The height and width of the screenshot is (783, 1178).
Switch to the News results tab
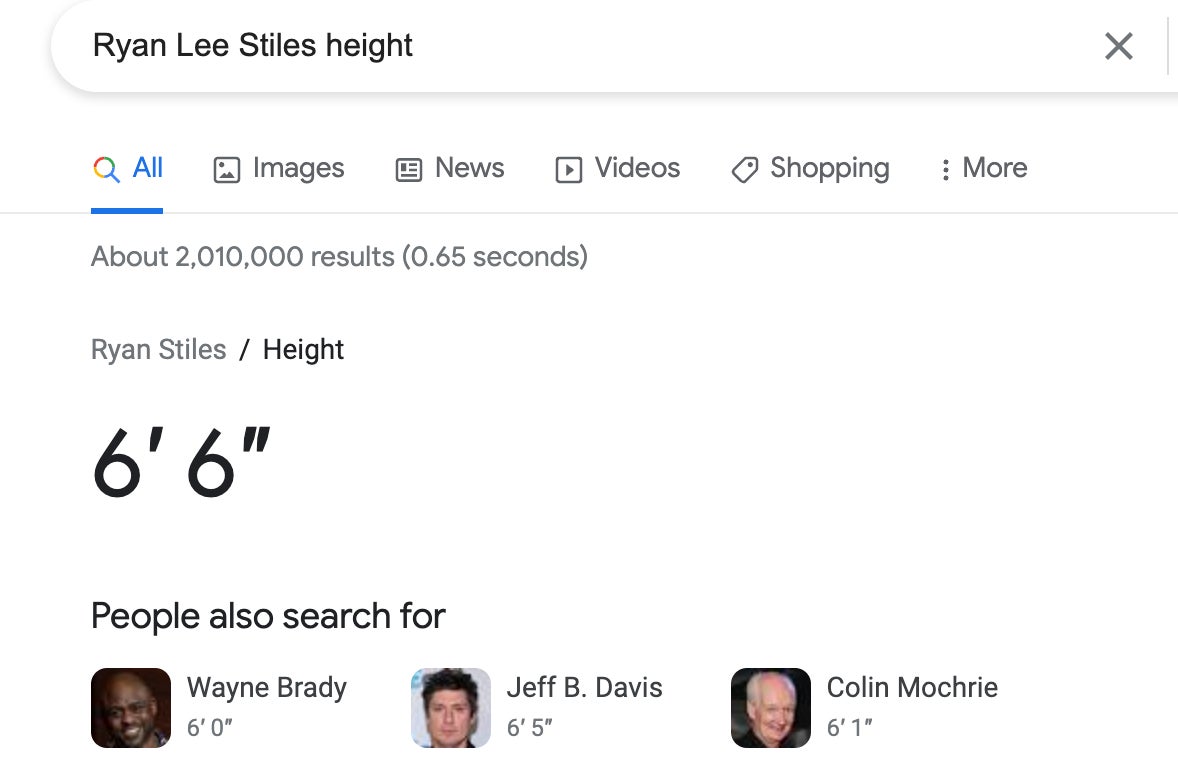click(469, 168)
